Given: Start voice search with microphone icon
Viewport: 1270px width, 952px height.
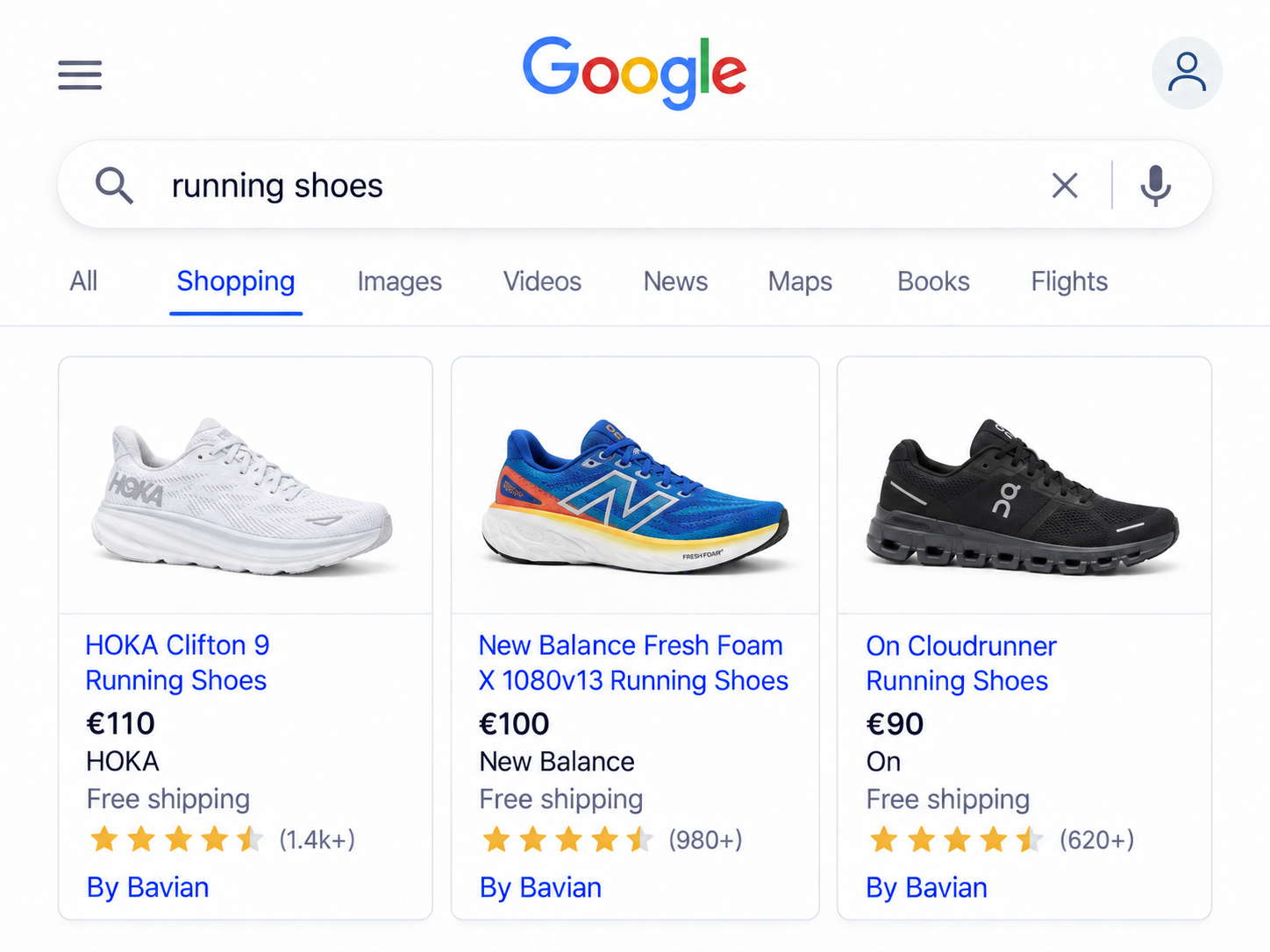Looking at the screenshot, I should [x=1155, y=185].
